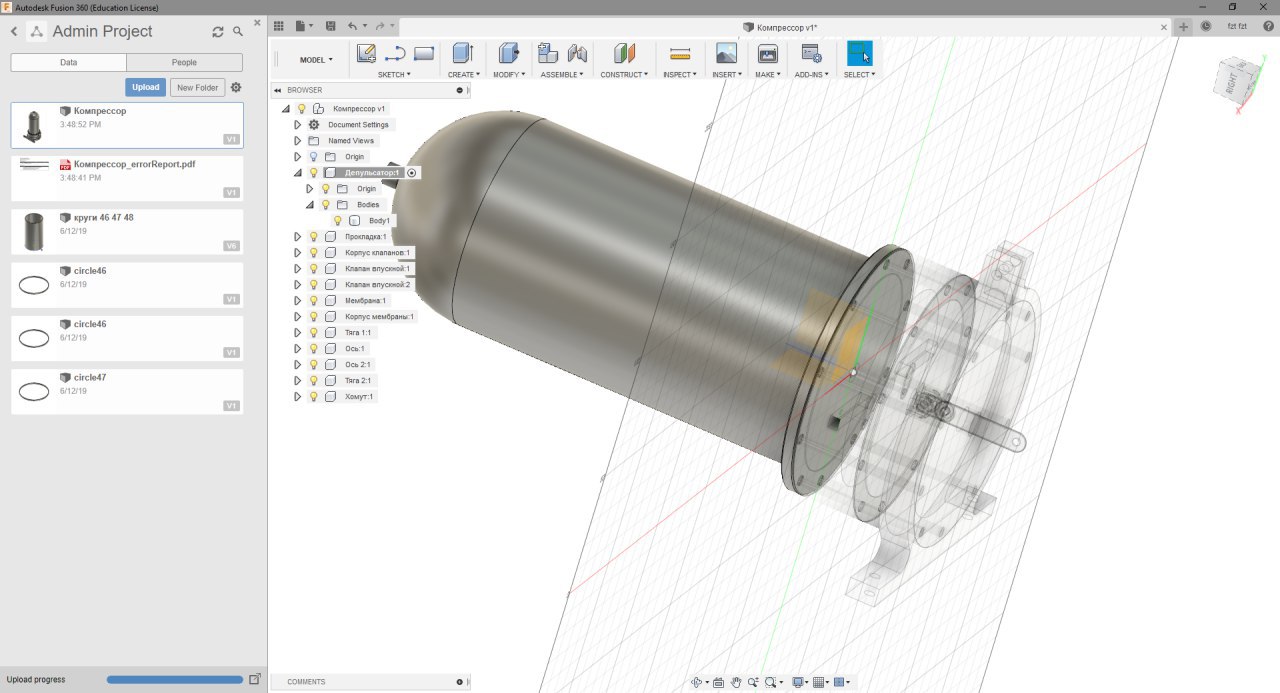
Task: Open the MODIFY menu
Action: tap(510, 75)
